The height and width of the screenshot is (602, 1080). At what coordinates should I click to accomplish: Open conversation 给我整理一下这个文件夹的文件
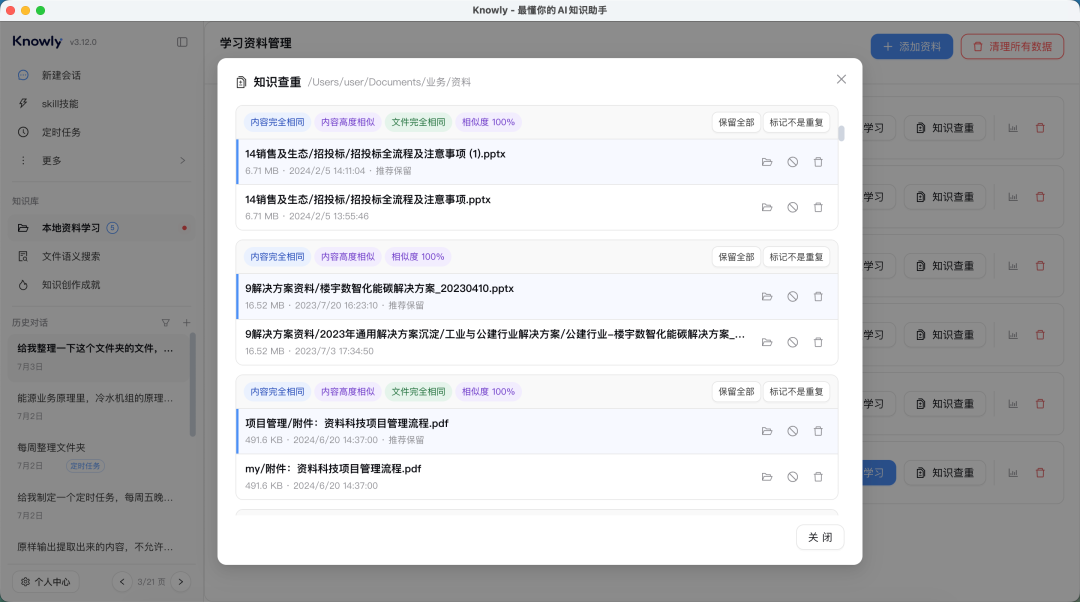pyautogui.click(x=99, y=357)
